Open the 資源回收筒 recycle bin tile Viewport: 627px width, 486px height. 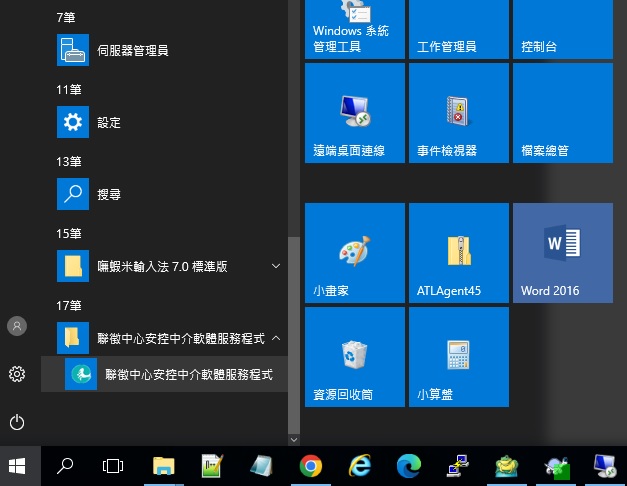354,357
